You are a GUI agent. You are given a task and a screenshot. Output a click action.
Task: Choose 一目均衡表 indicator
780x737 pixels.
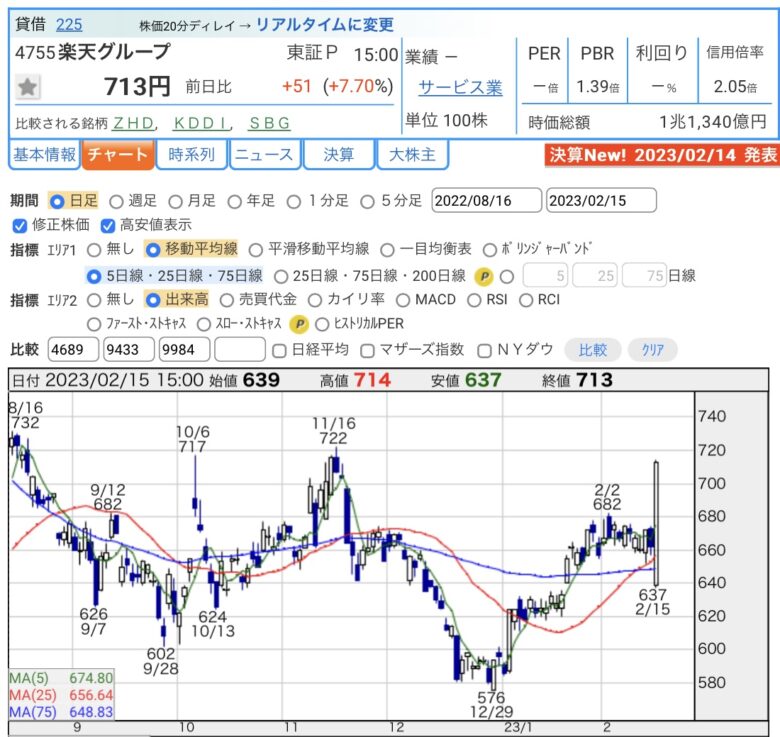[387, 250]
